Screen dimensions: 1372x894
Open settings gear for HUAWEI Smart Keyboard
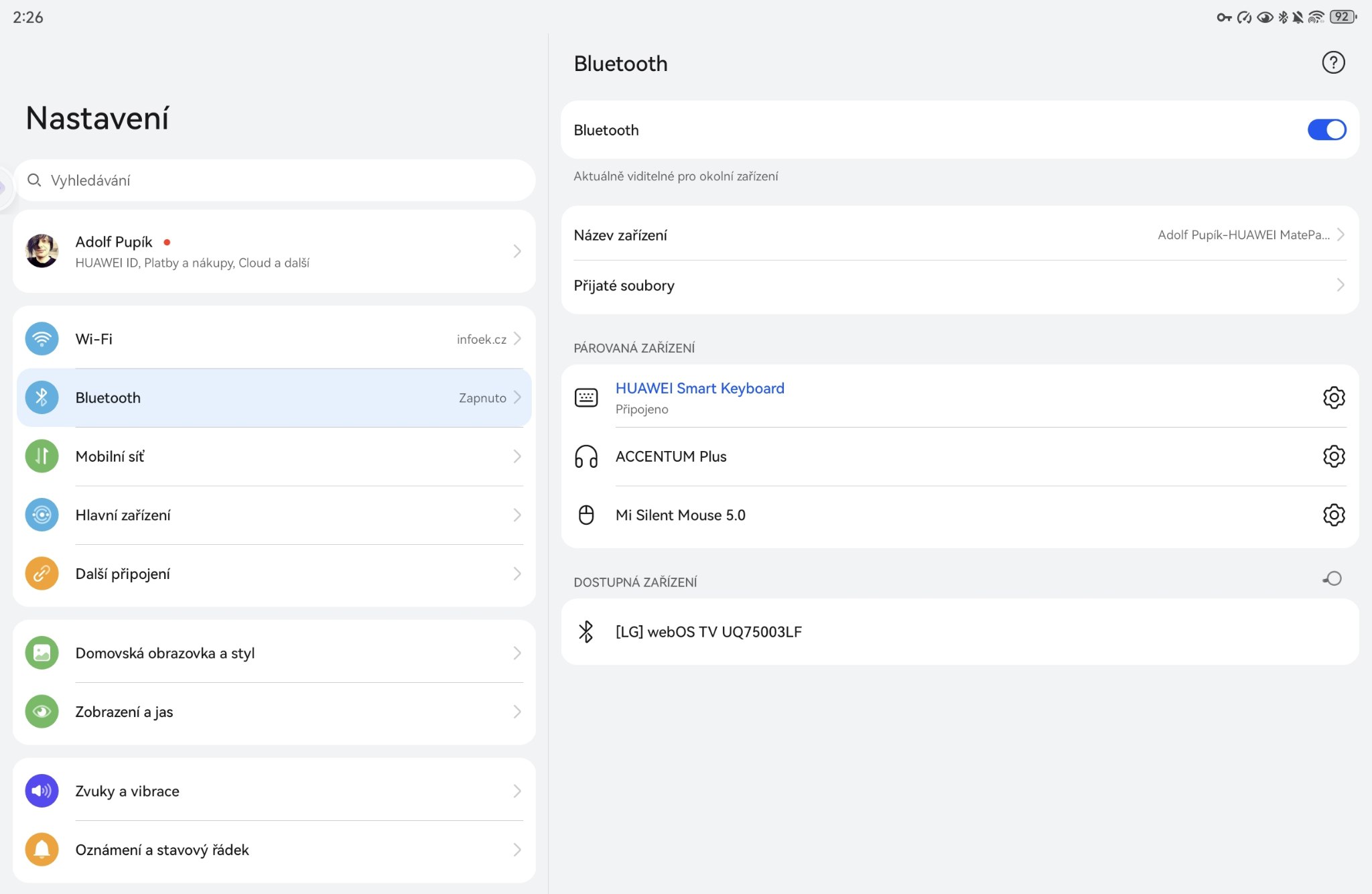[x=1333, y=397]
